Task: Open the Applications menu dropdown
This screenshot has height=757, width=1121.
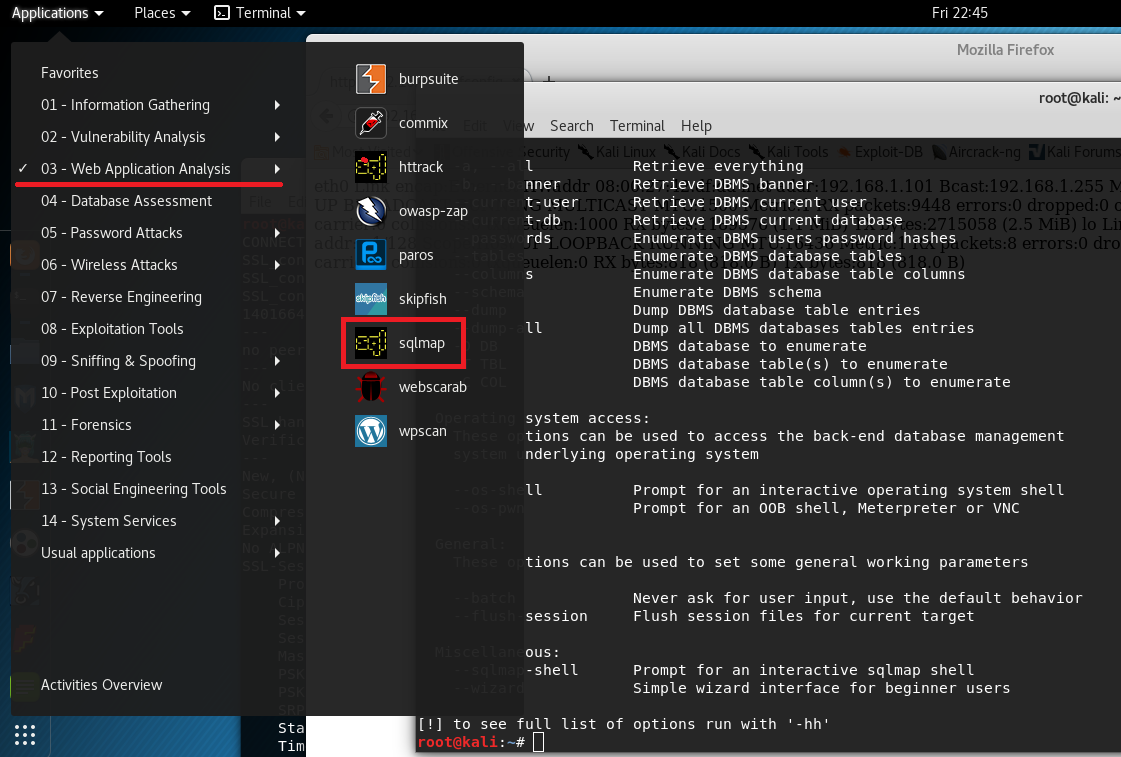Action: tap(57, 13)
